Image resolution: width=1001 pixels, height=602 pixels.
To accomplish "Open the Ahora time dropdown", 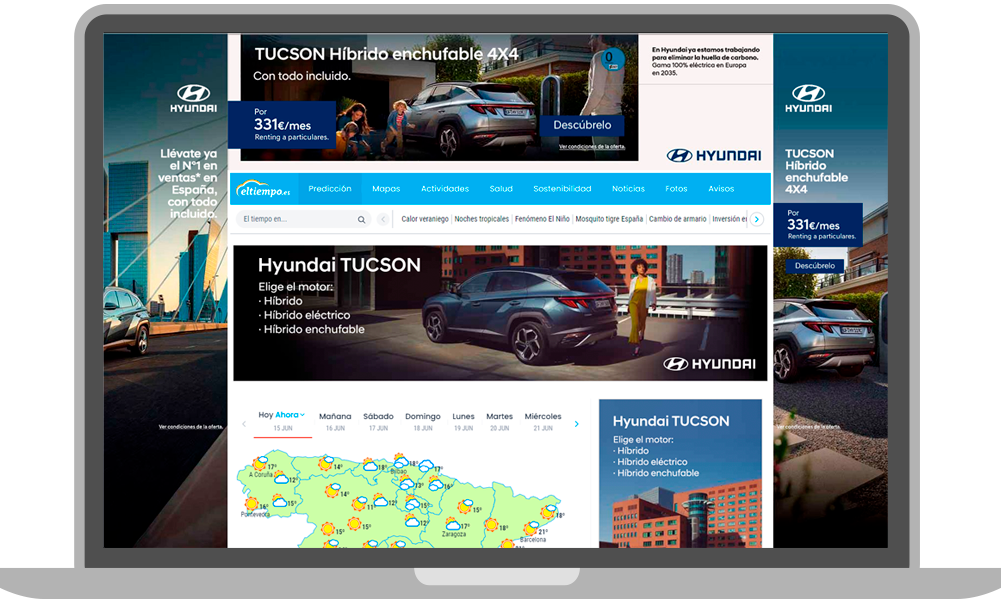I will [x=290, y=415].
